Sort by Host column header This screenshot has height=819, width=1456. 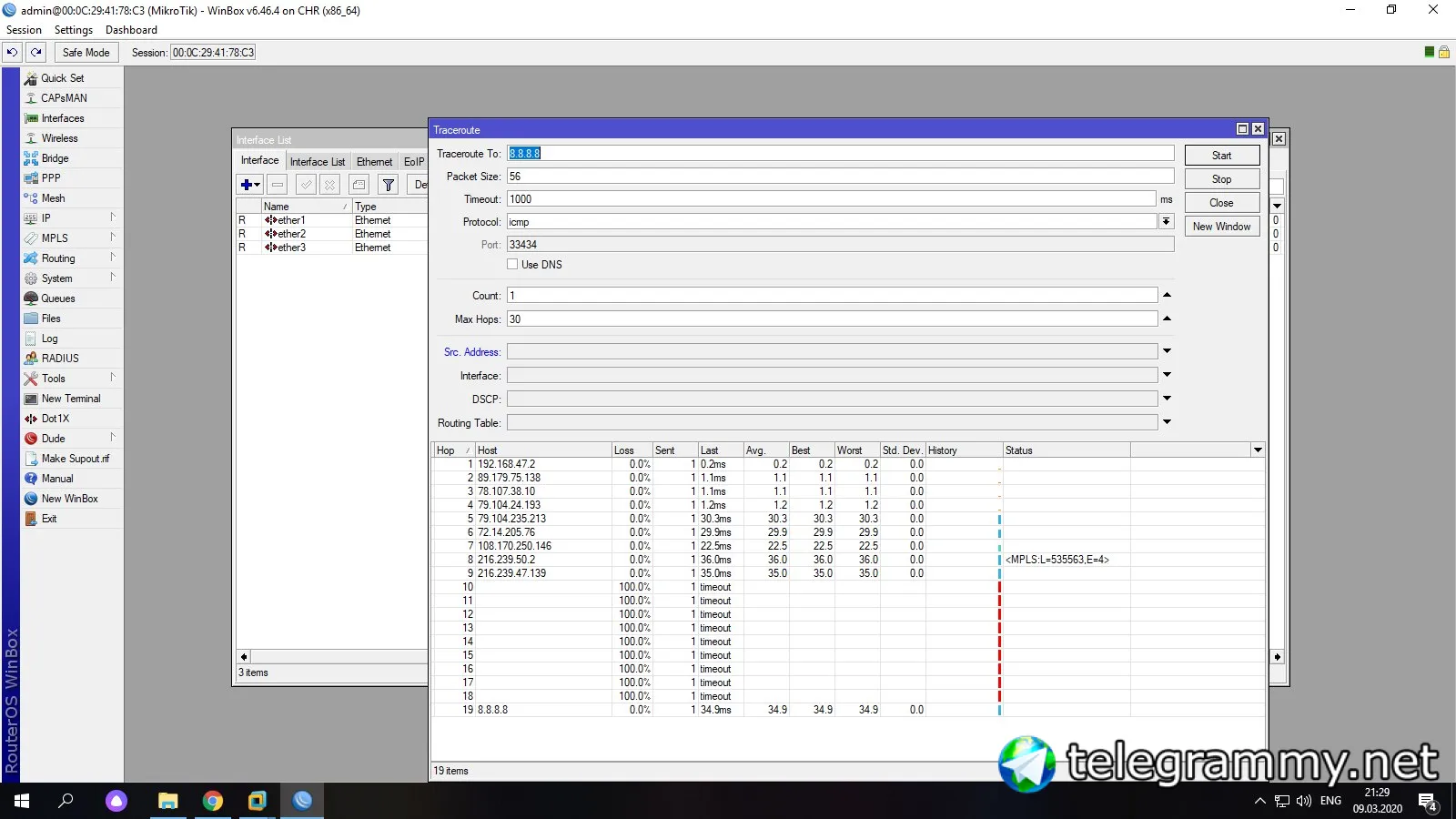tap(543, 450)
